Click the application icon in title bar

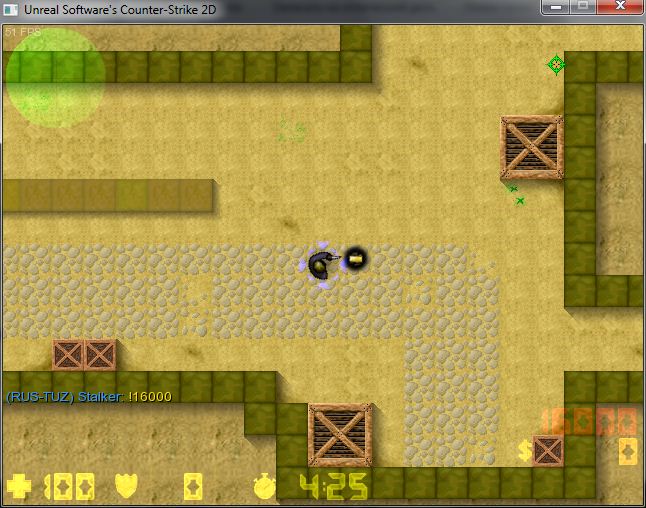pyautogui.click(x=11, y=9)
